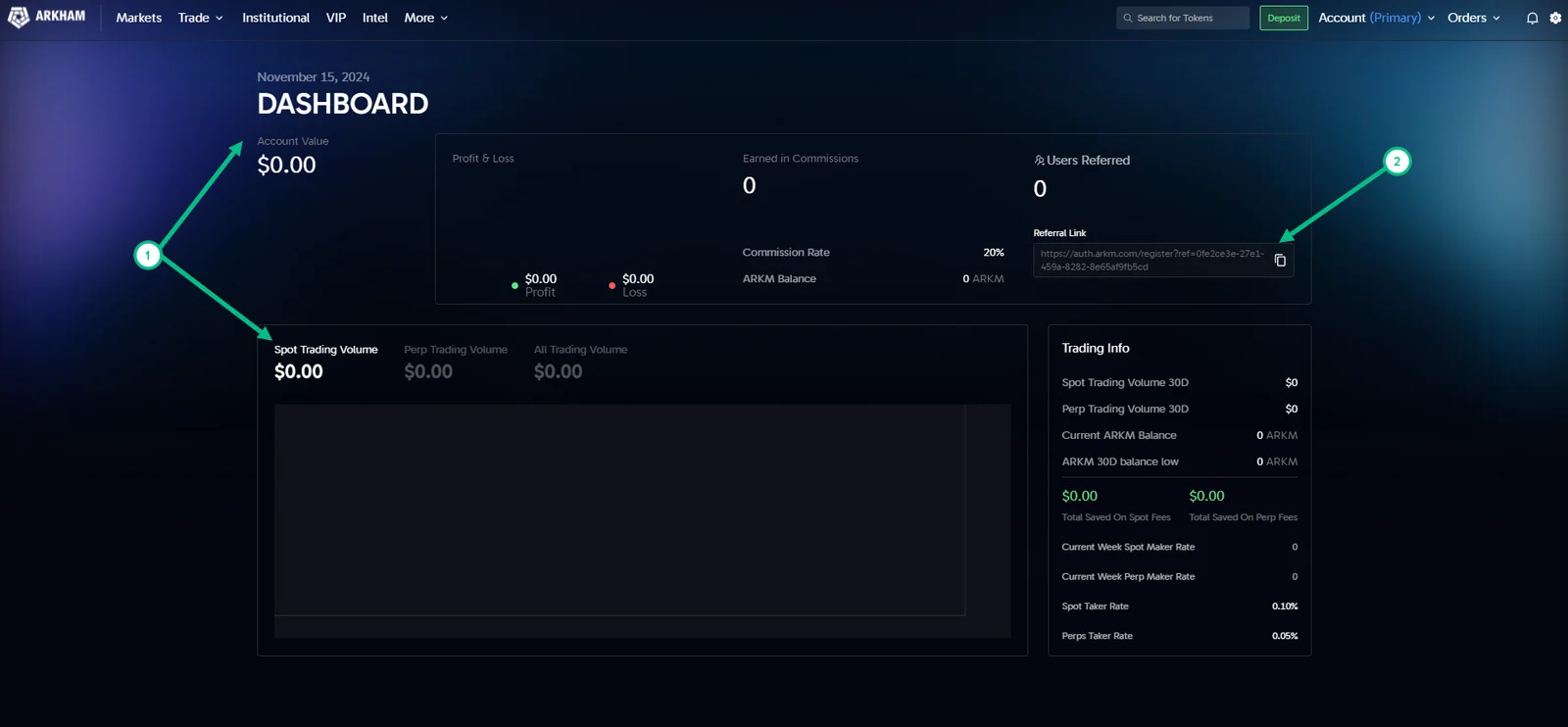Open the VIP page
1568x727 pixels.
(x=336, y=18)
